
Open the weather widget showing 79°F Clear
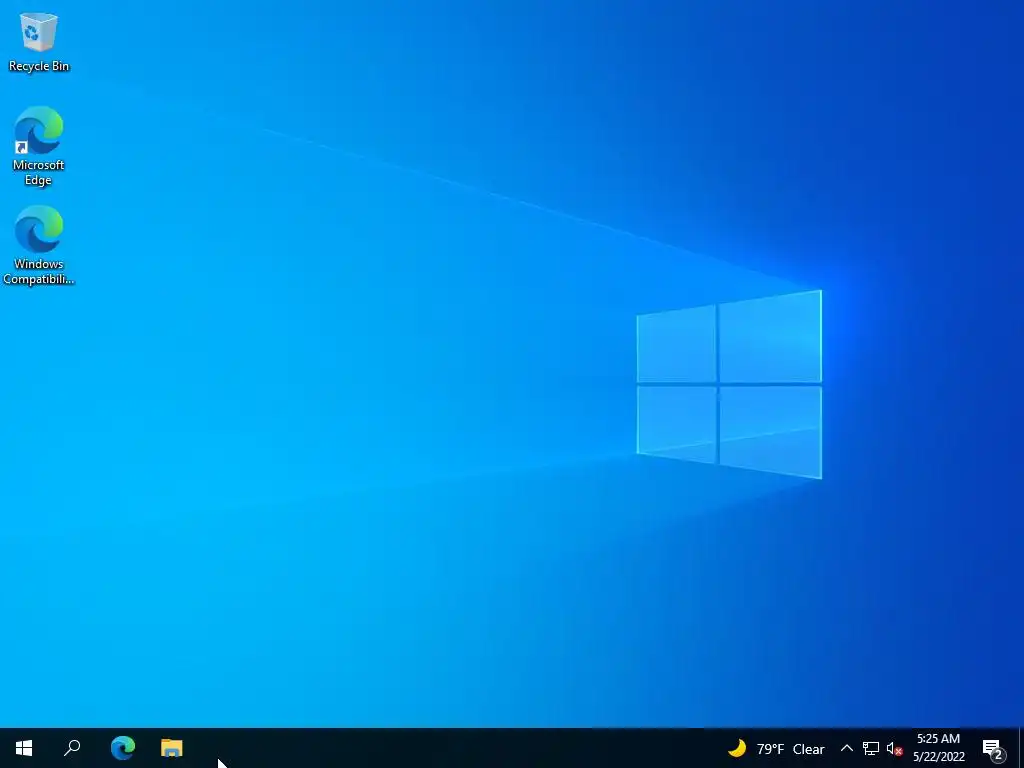click(776, 748)
